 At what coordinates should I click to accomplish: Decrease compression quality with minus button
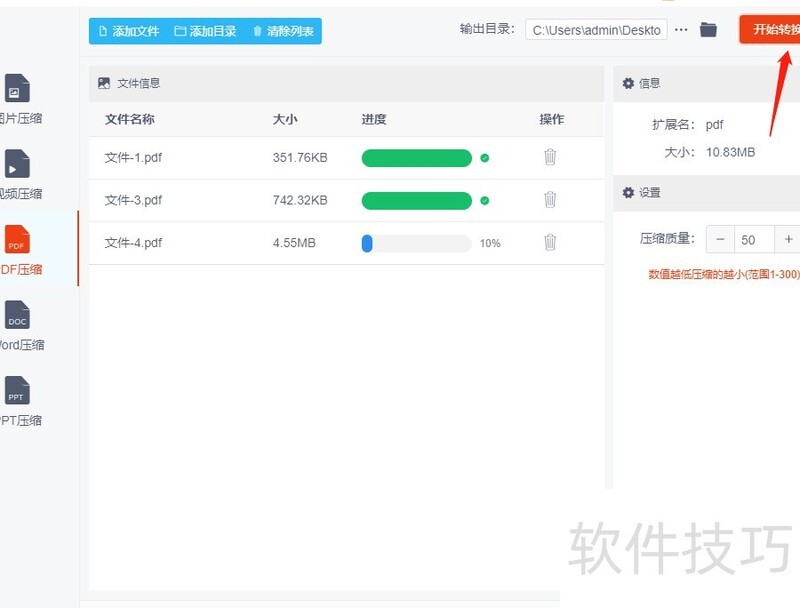pyautogui.click(x=721, y=239)
